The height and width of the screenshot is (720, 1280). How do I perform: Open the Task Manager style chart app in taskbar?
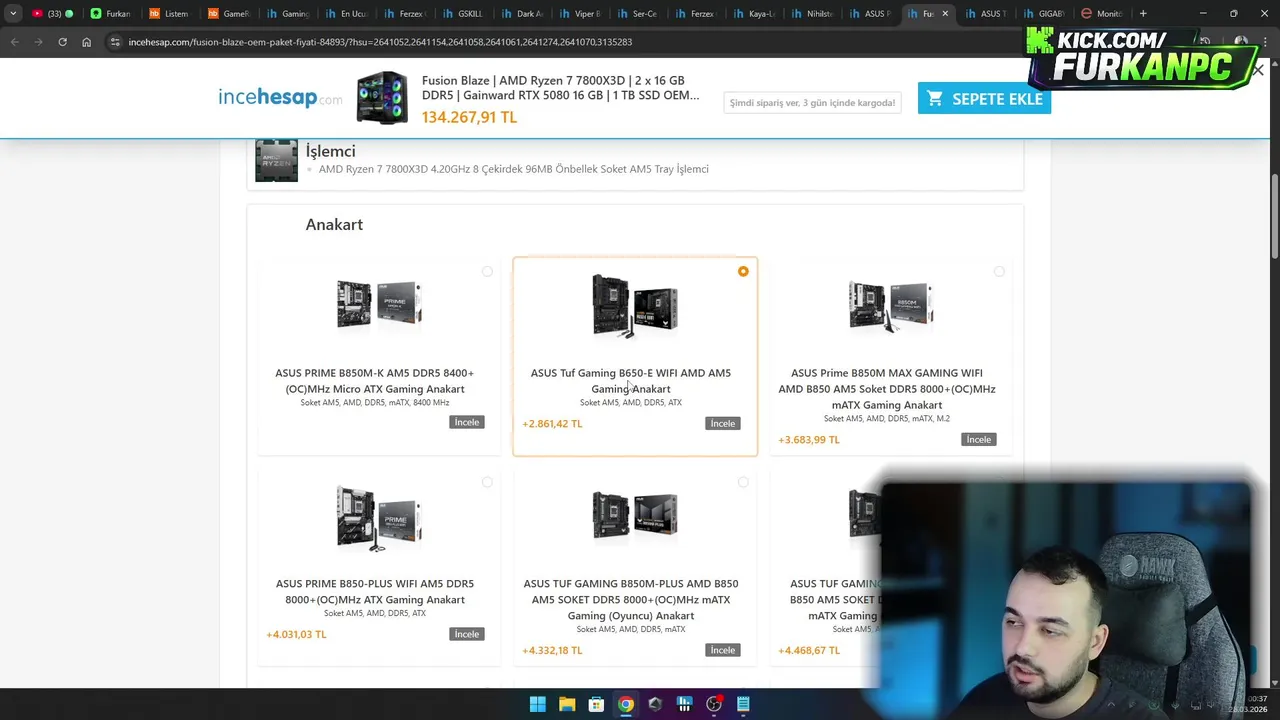click(x=684, y=704)
